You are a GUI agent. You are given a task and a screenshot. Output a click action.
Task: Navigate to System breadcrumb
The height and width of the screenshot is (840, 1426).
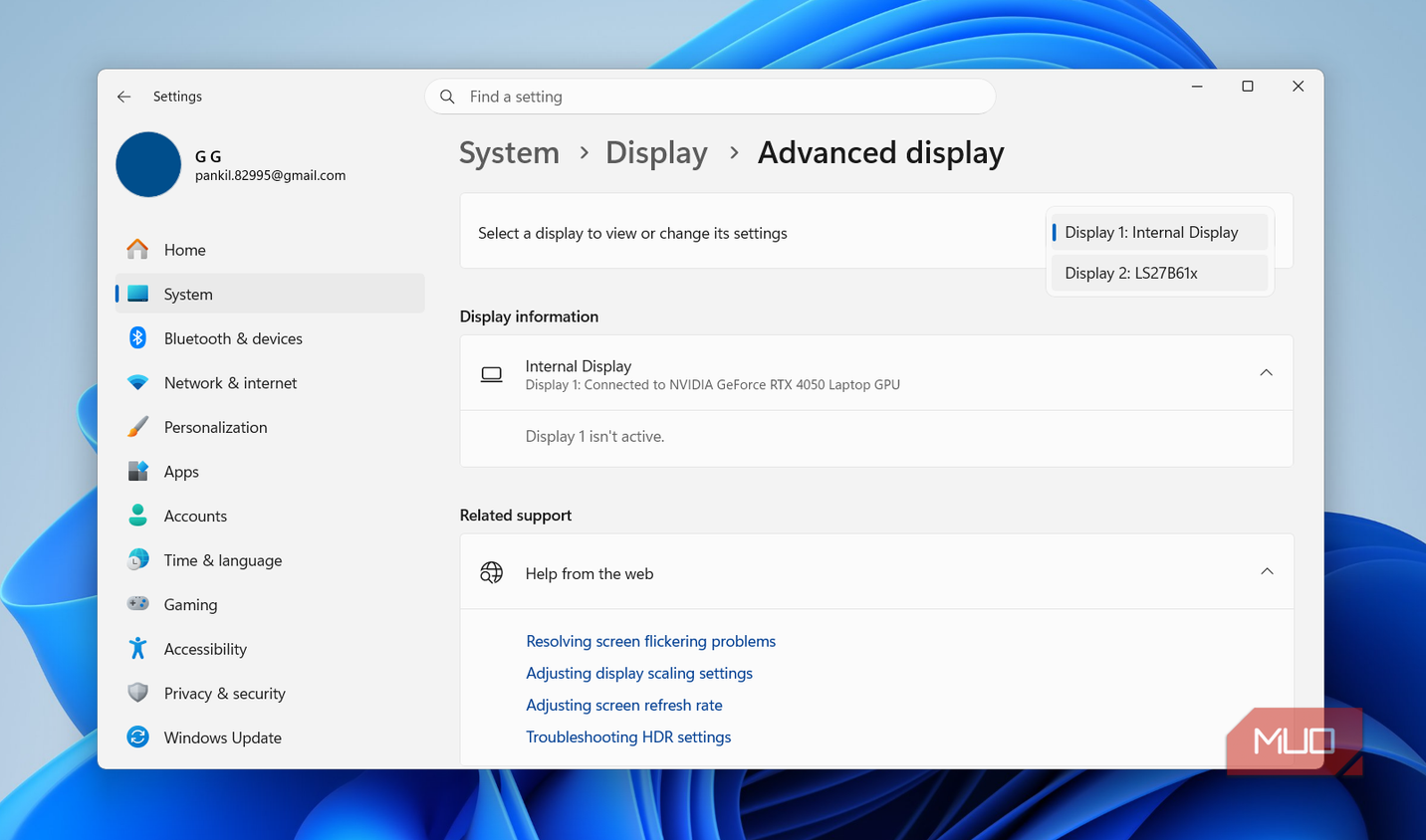(x=509, y=152)
